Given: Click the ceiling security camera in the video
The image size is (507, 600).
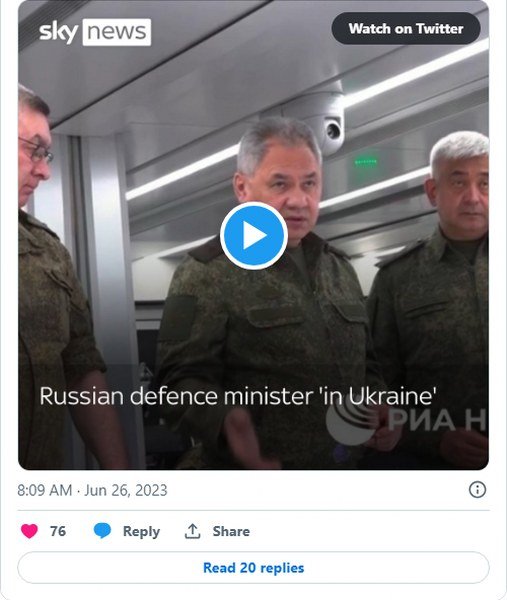Looking at the screenshot, I should 331,131.
